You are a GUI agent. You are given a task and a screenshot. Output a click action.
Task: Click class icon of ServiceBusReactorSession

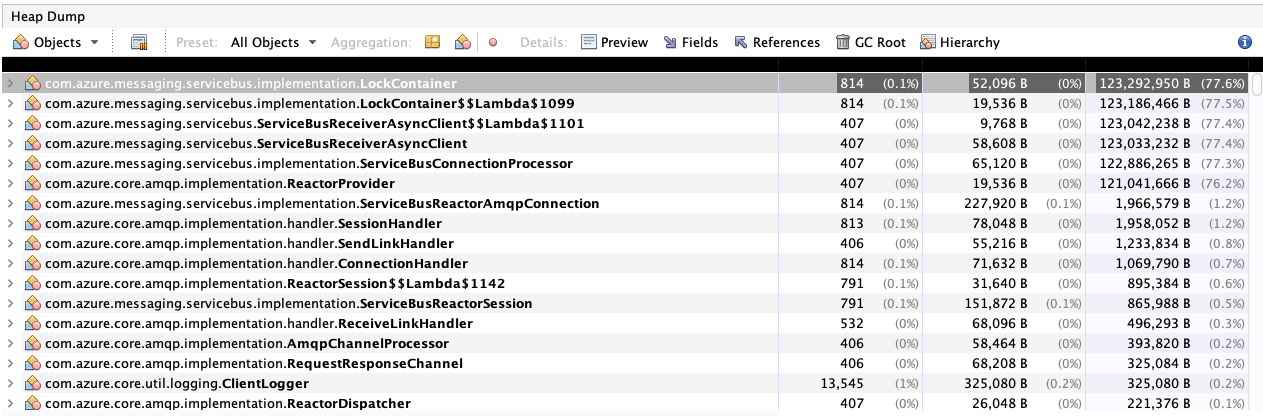tap(32, 304)
